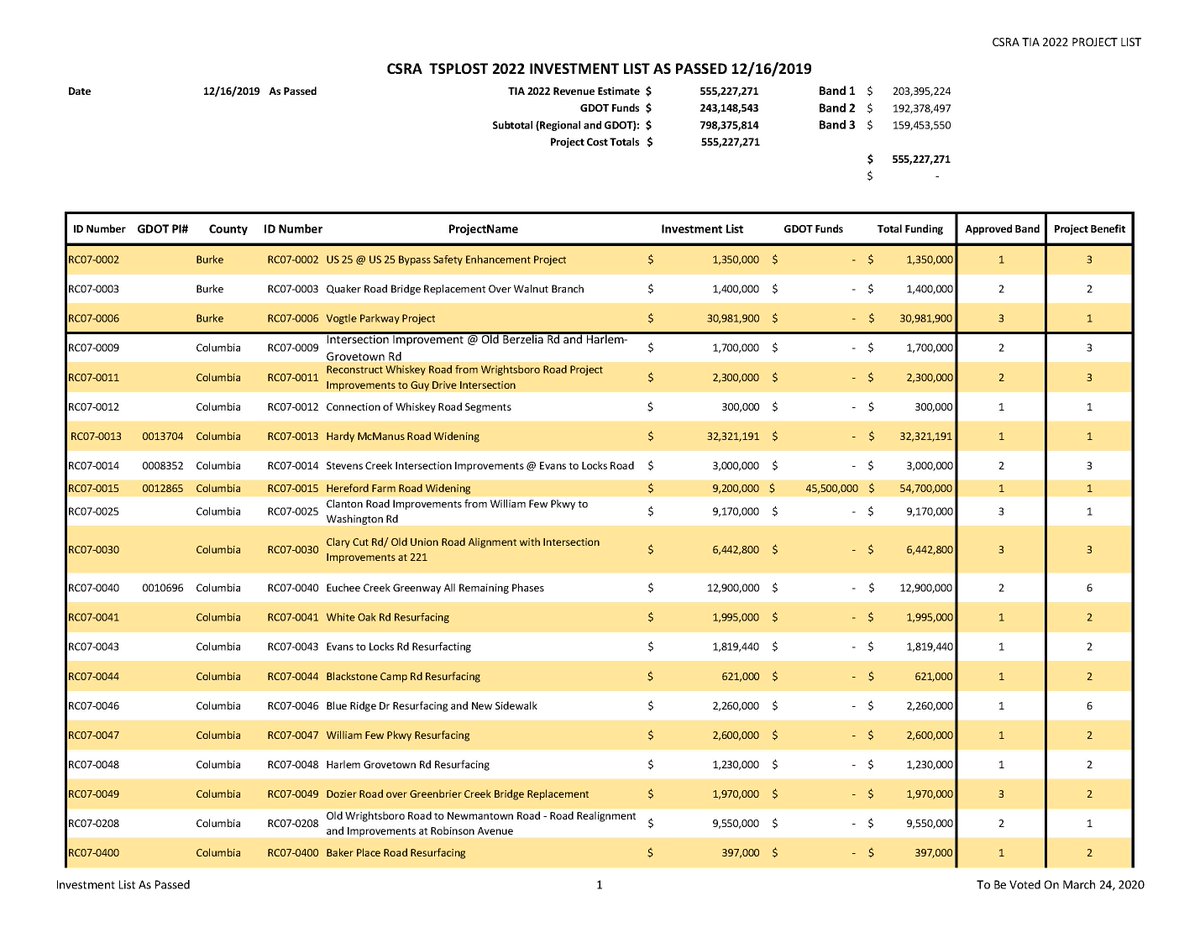Click GDOT PI# 0008352 cell

click(162, 466)
